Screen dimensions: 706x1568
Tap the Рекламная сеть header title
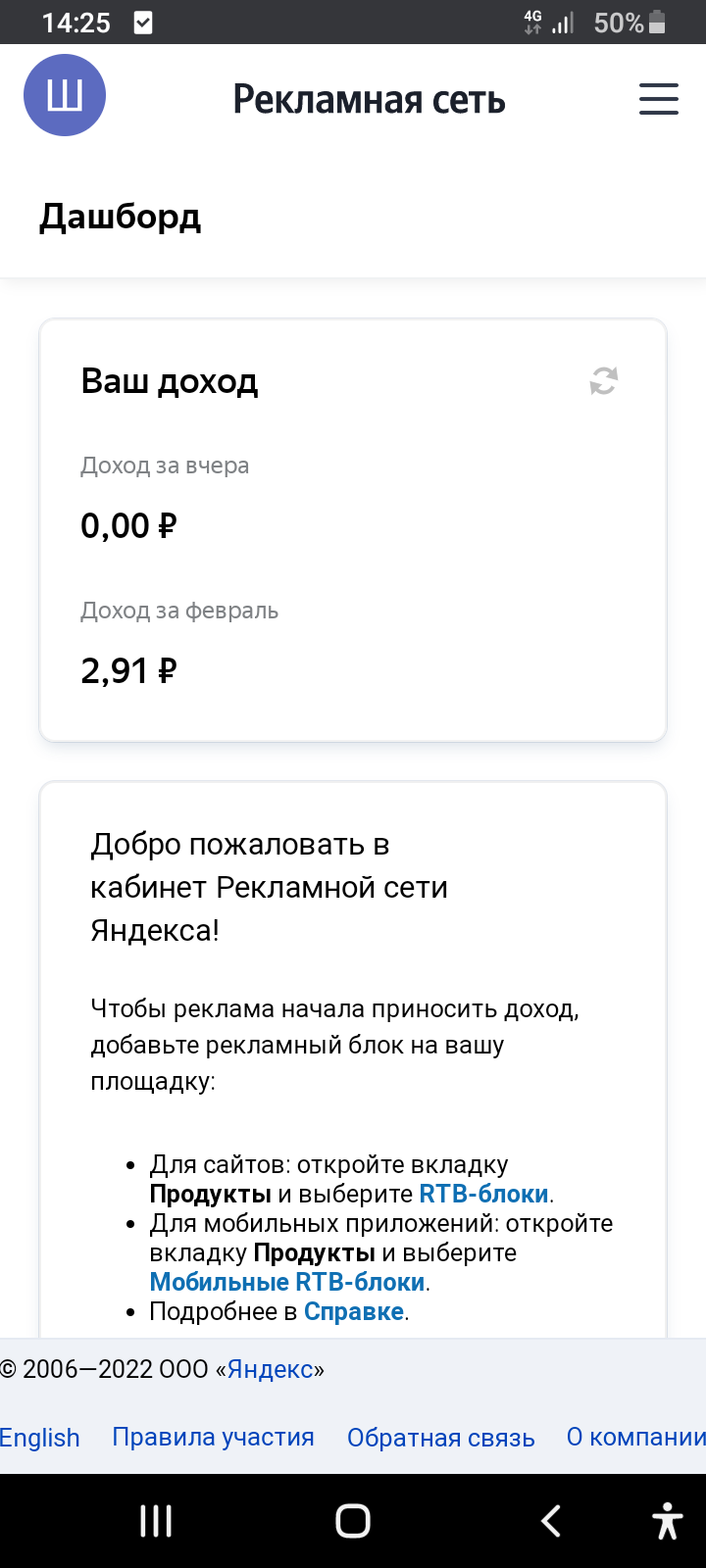(369, 100)
